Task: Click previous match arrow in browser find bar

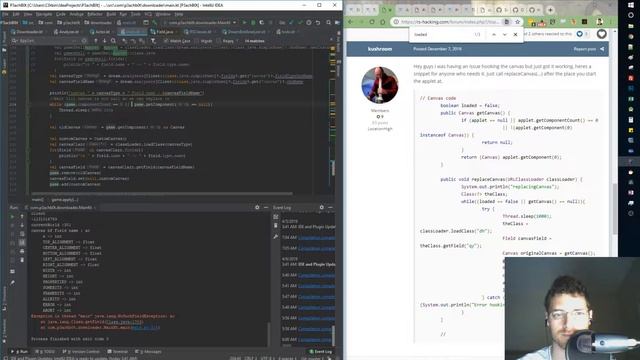Action: (x=494, y=35)
